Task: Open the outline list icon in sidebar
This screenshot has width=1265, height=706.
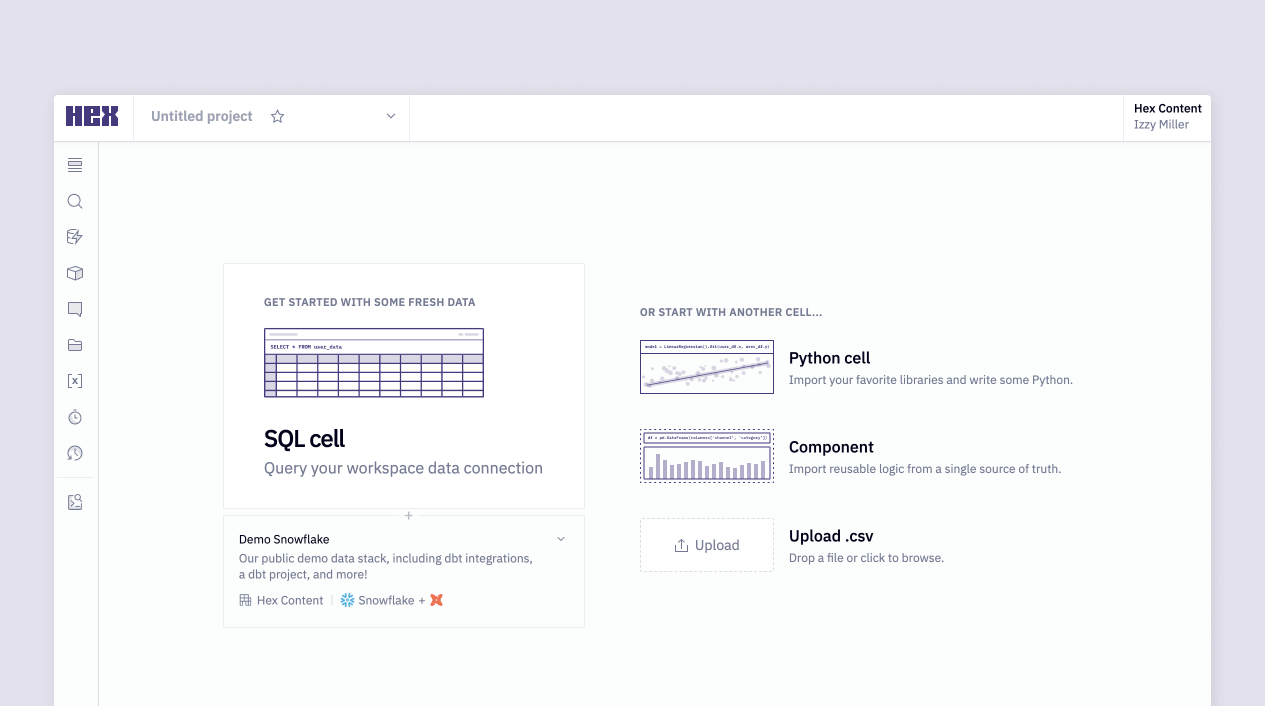Action: pos(75,165)
